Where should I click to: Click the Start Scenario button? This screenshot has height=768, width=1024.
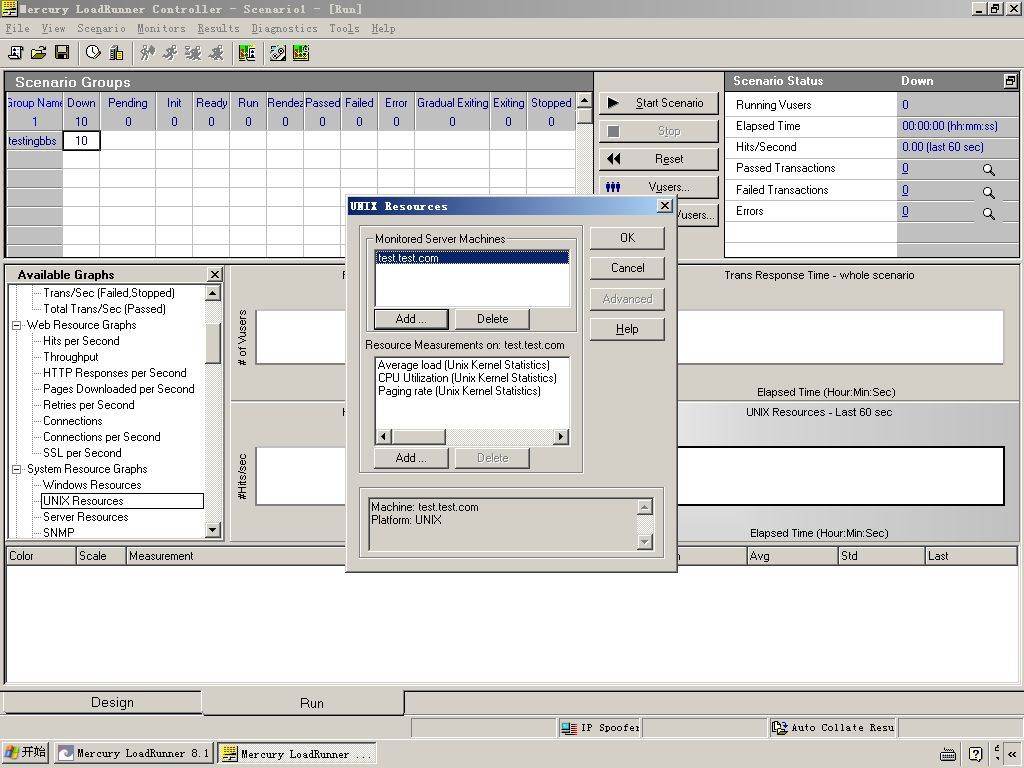659,103
